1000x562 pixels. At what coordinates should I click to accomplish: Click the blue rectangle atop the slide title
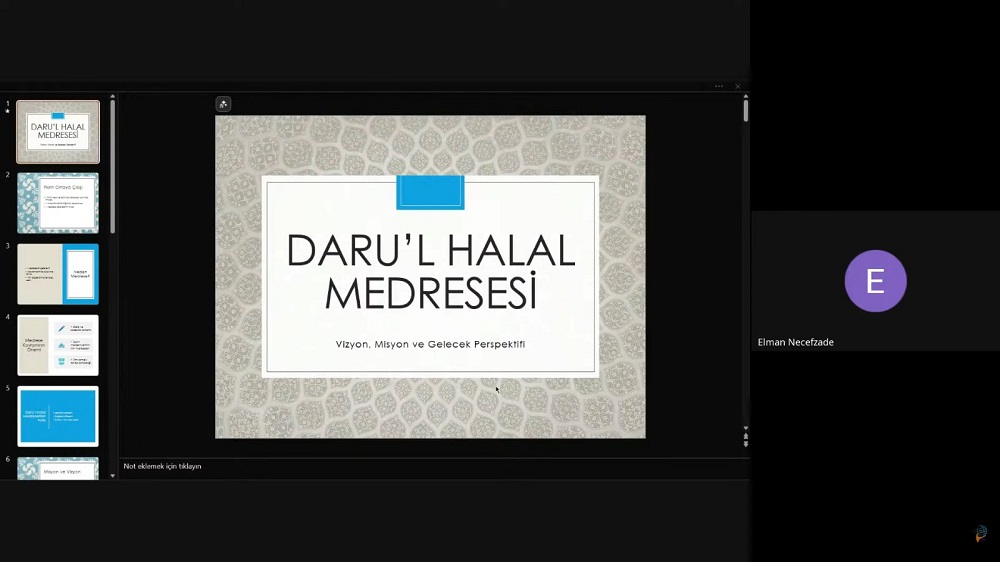(430, 192)
